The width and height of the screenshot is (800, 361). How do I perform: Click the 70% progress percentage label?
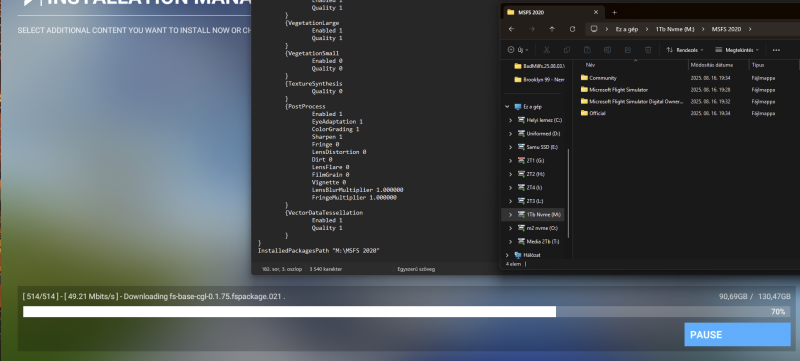point(778,312)
